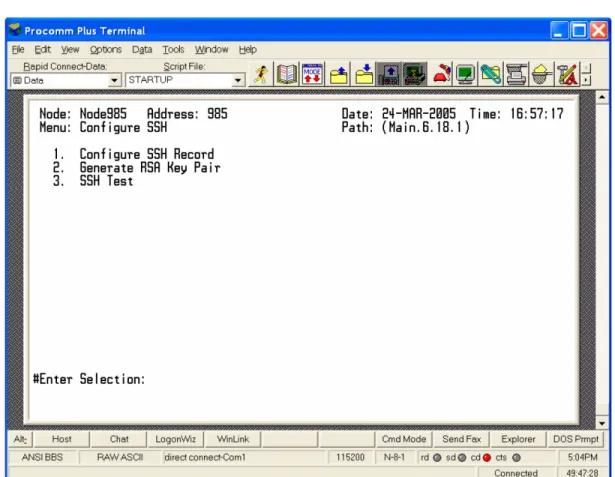Click the Script File label
The width and height of the screenshot is (615, 477).
[x=184, y=66]
